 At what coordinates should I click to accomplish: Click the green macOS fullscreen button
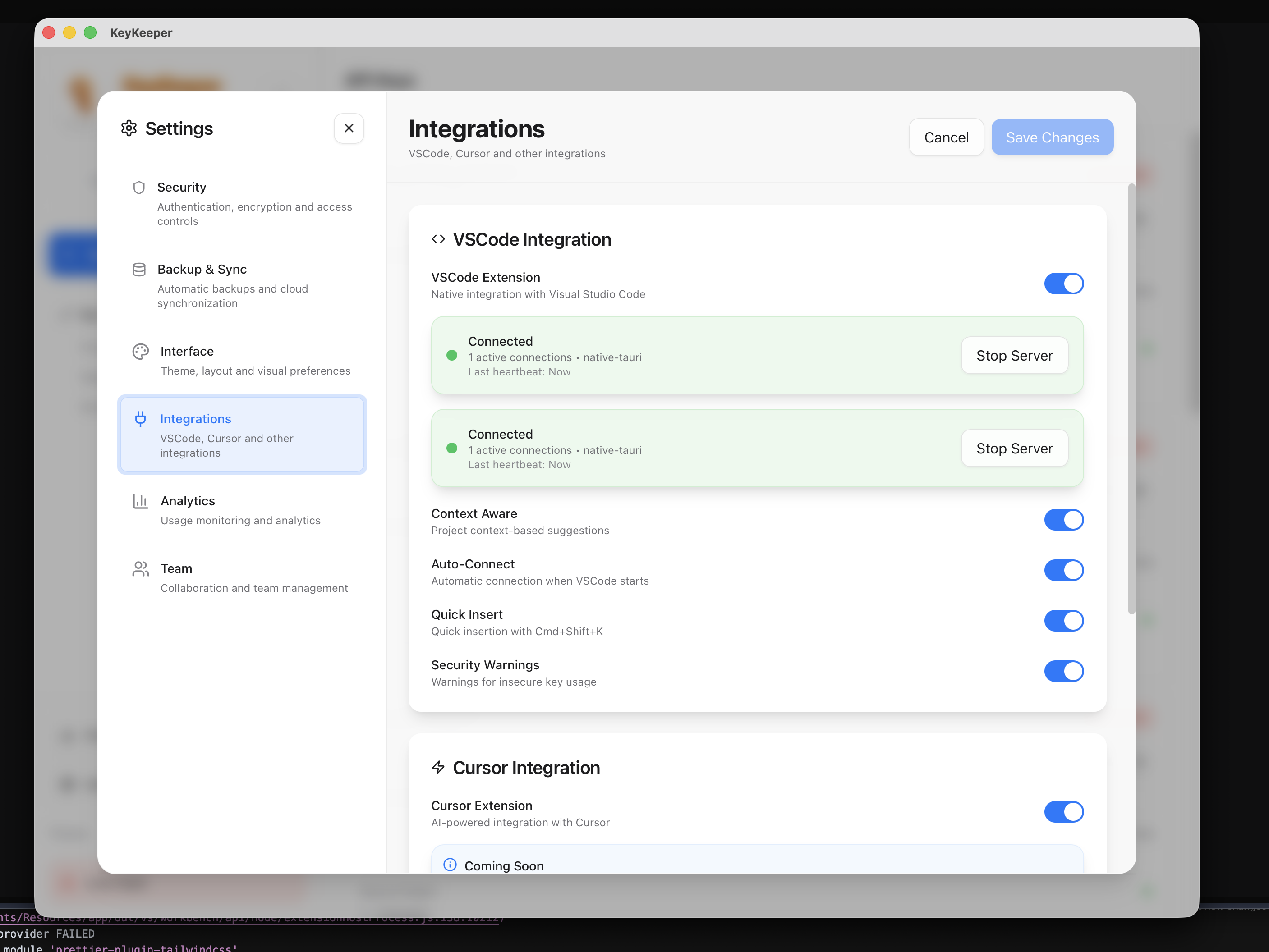tap(90, 33)
